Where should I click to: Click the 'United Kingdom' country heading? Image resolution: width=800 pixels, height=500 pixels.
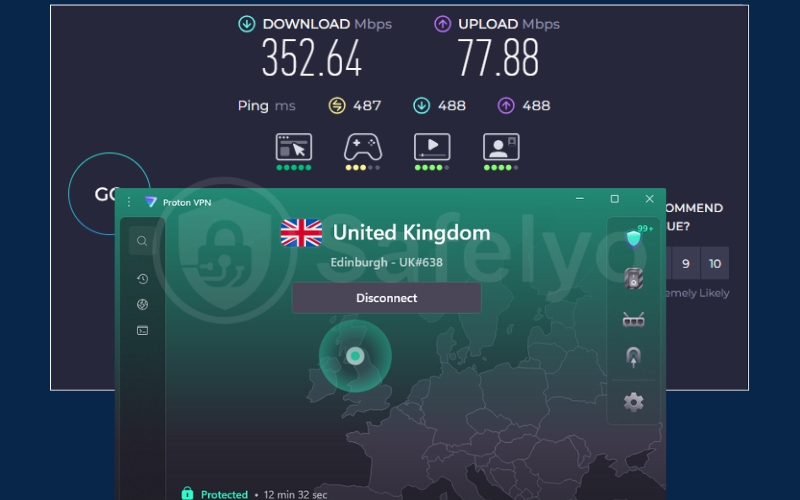(x=411, y=233)
